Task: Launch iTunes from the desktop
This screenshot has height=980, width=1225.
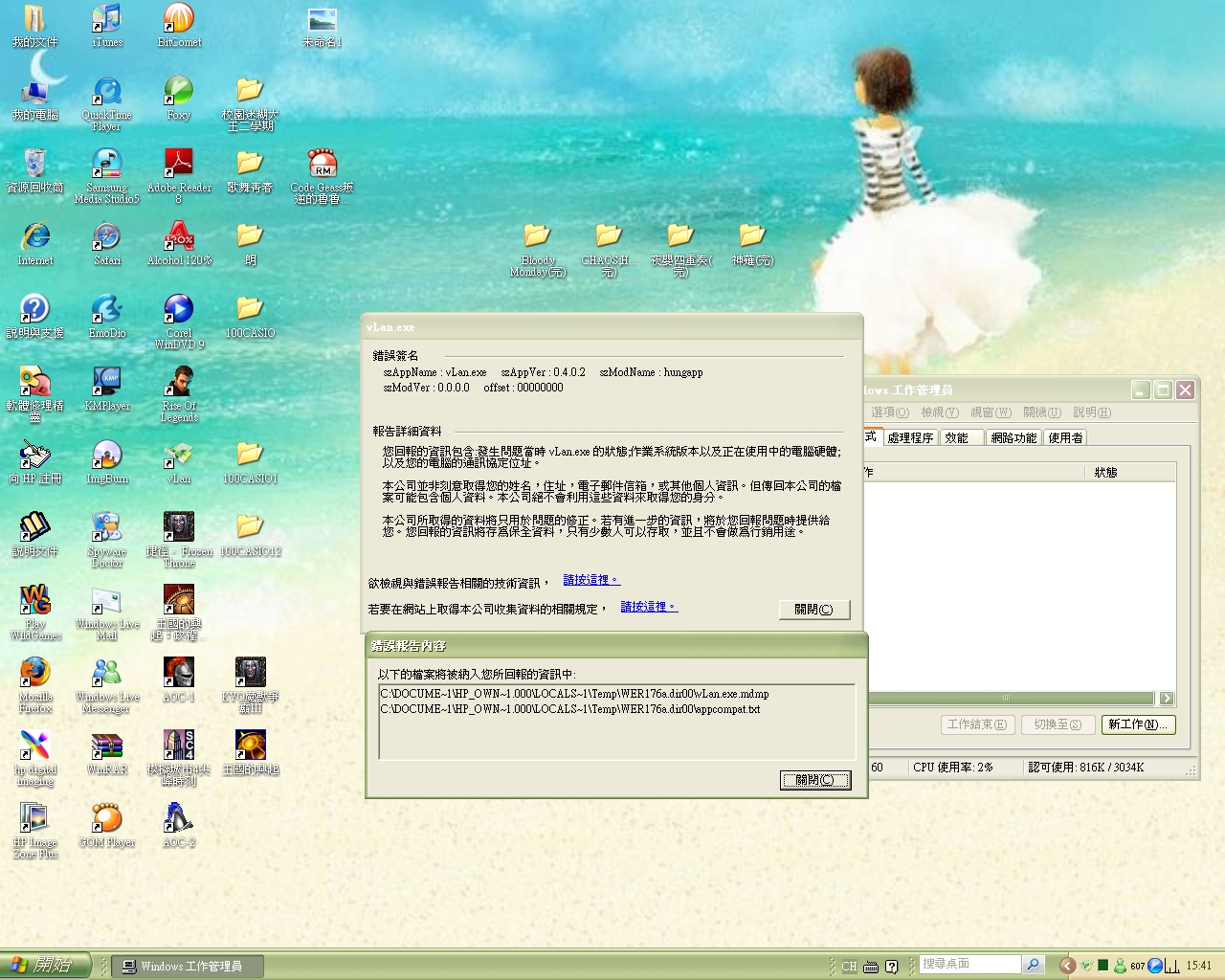Action: pyautogui.click(x=105, y=19)
